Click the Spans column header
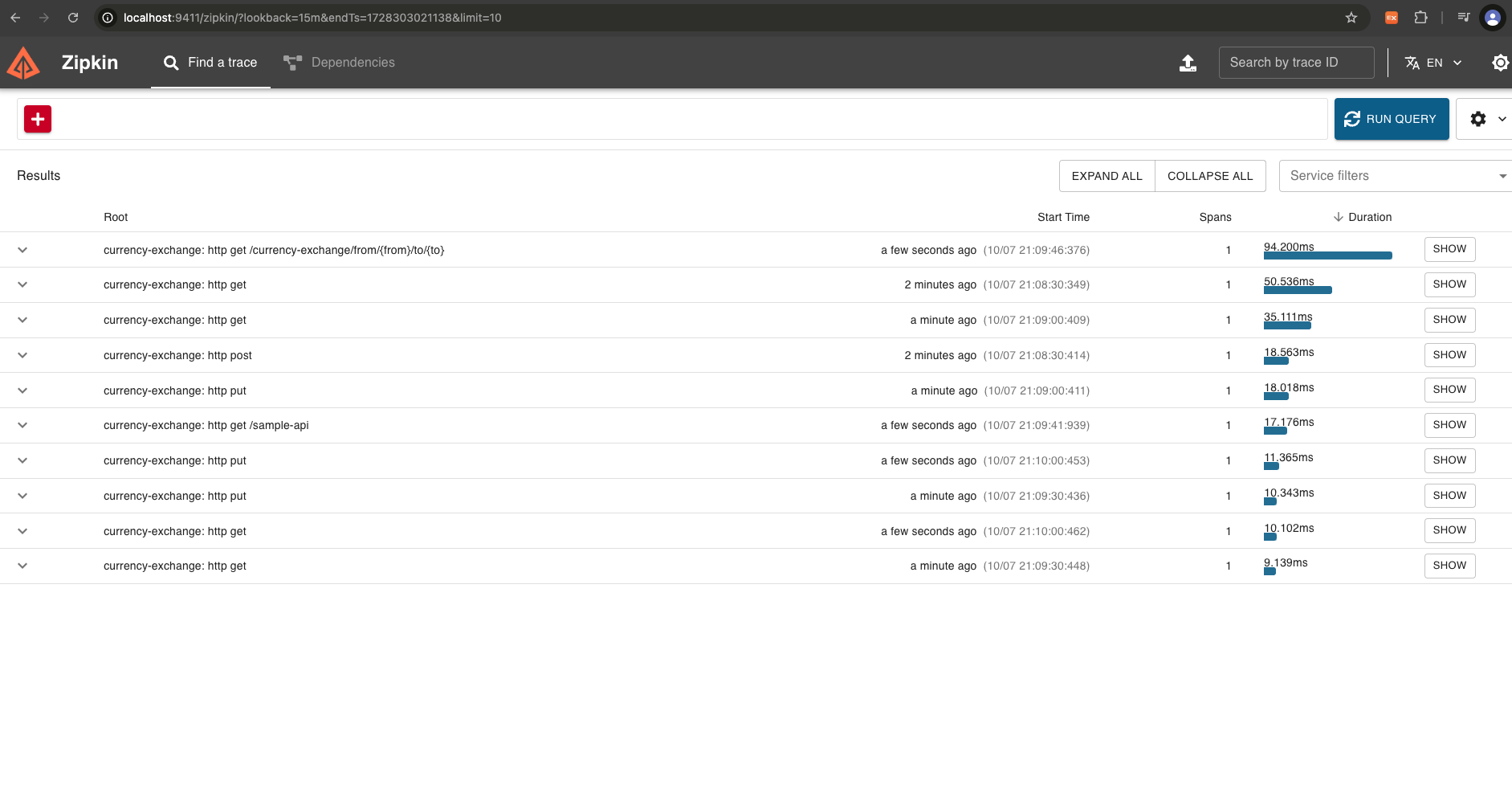 pyautogui.click(x=1215, y=217)
